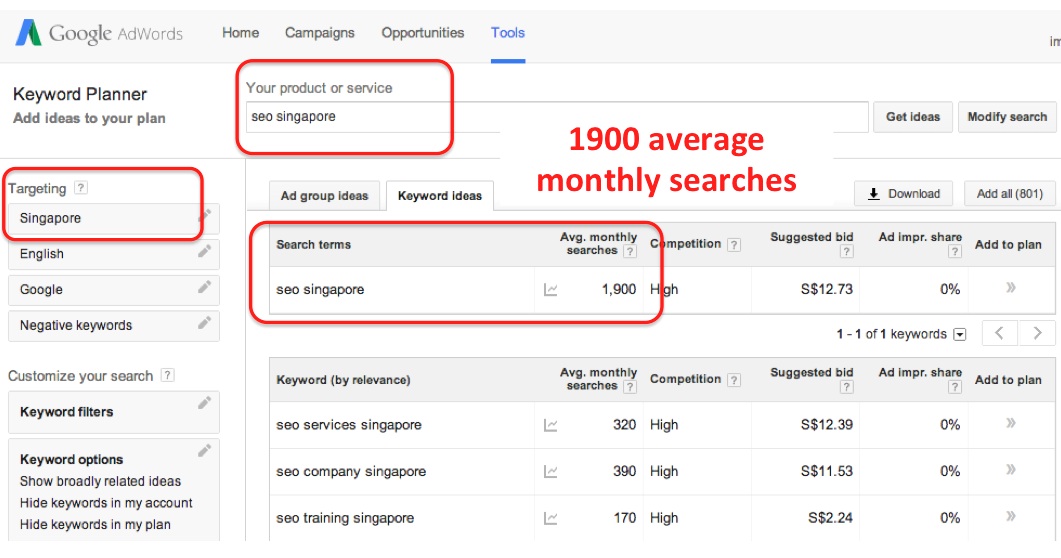Image resolution: width=1061 pixels, height=558 pixels.
Task: Click the pencil icon next to Singapore targeting
Action: point(205,215)
